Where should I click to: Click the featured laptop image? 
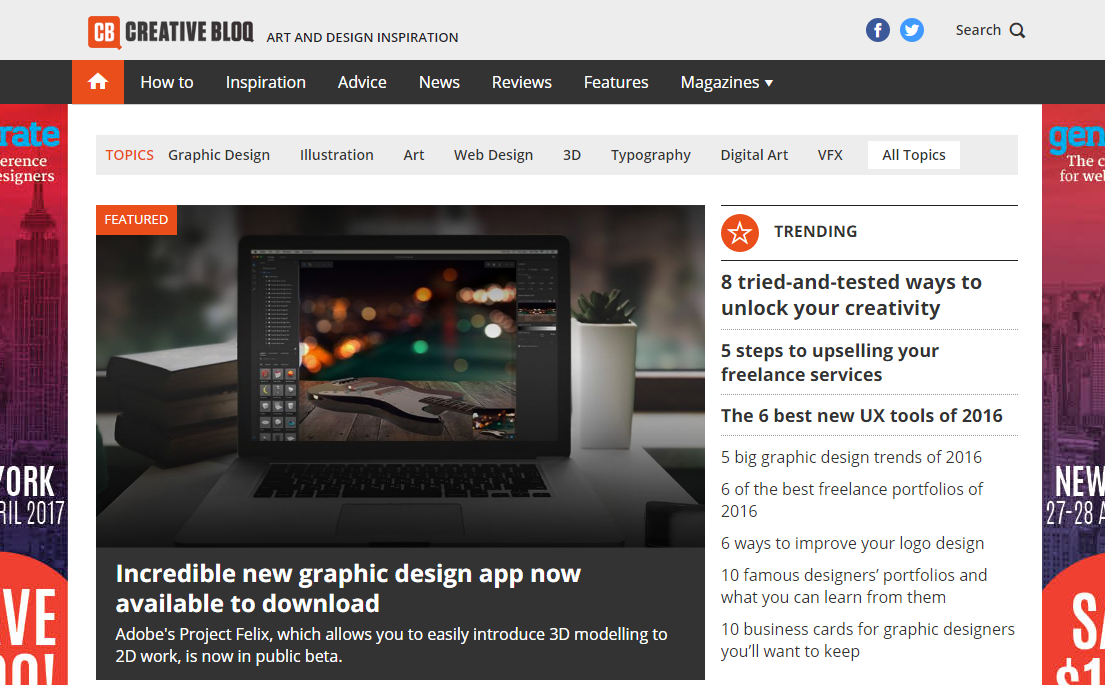click(x=400, y=375)
